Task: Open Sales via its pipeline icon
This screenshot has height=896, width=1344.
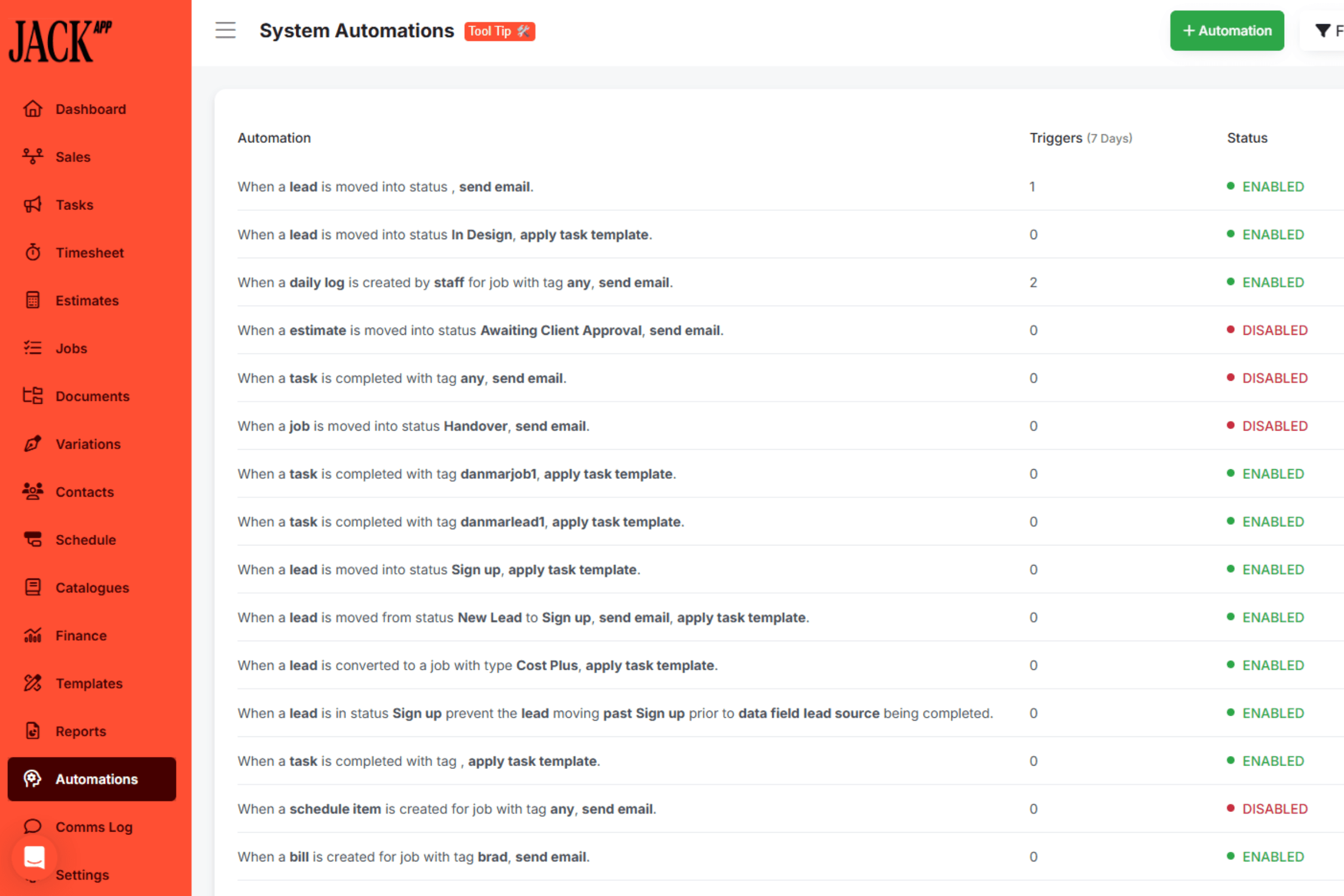Action: coord(32,157)
